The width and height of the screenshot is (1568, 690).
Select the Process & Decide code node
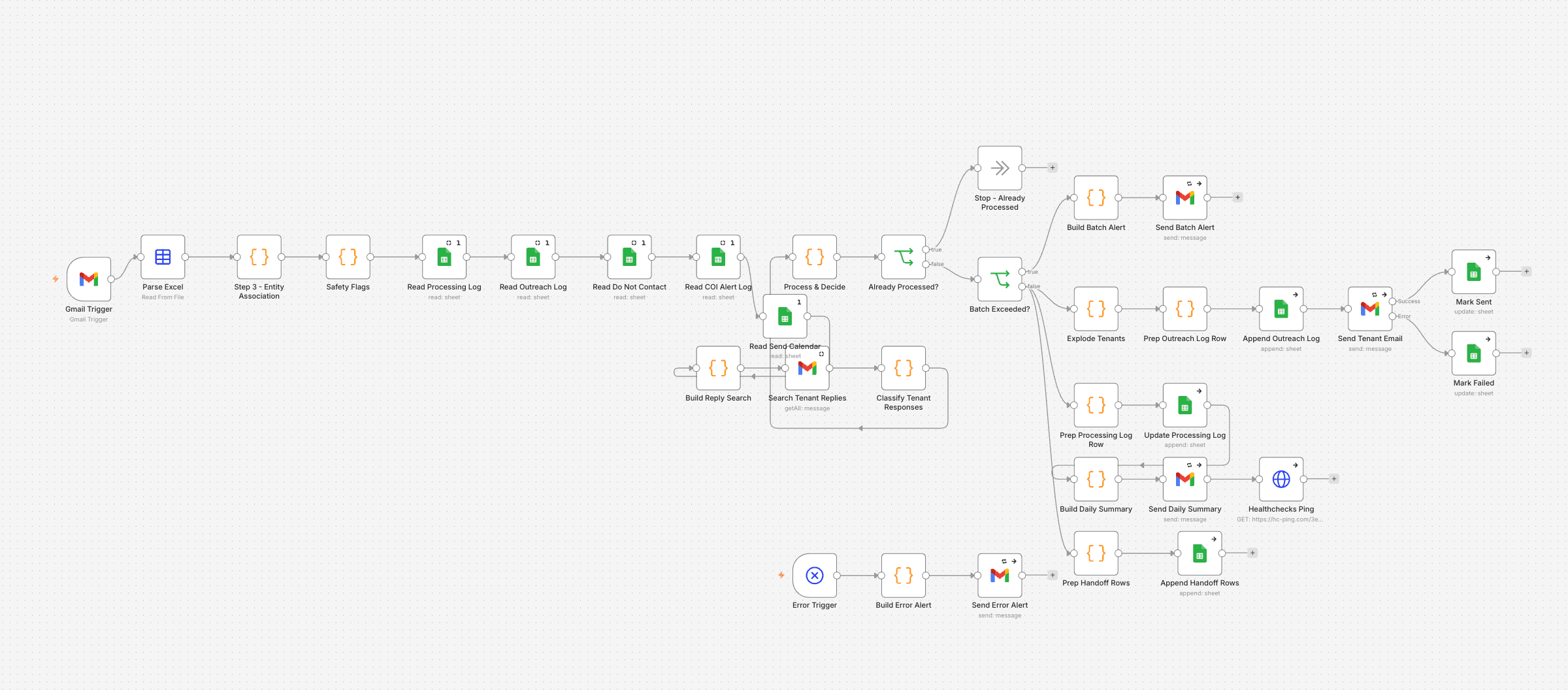(x=815, y=257)
